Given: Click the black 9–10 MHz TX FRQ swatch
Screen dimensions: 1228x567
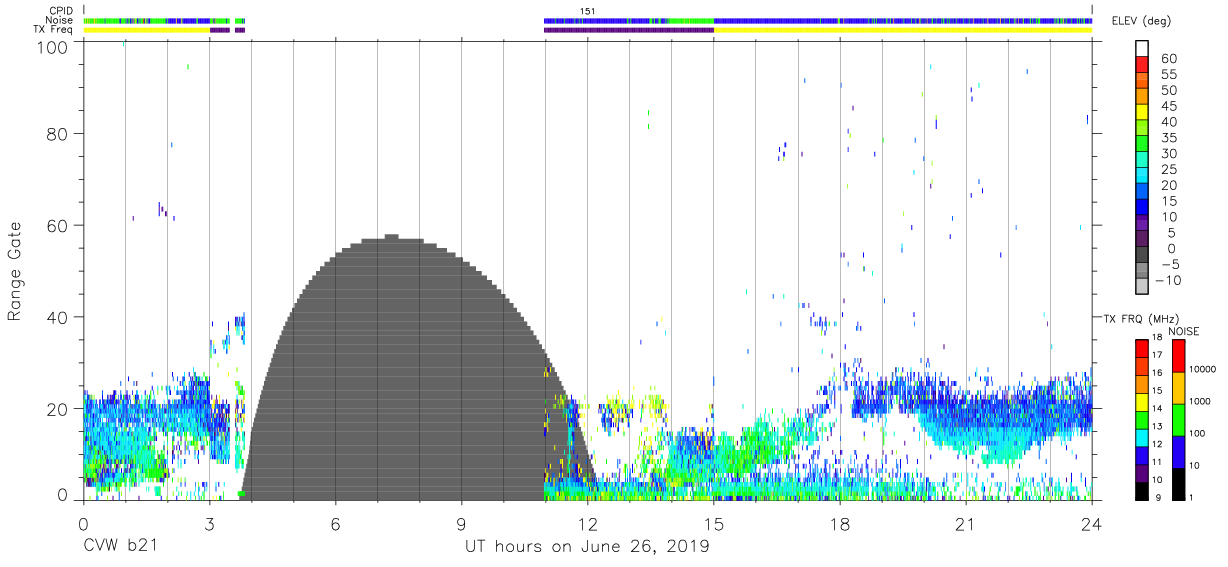Looking at the screenshot, I should (x=1142, y=490).
